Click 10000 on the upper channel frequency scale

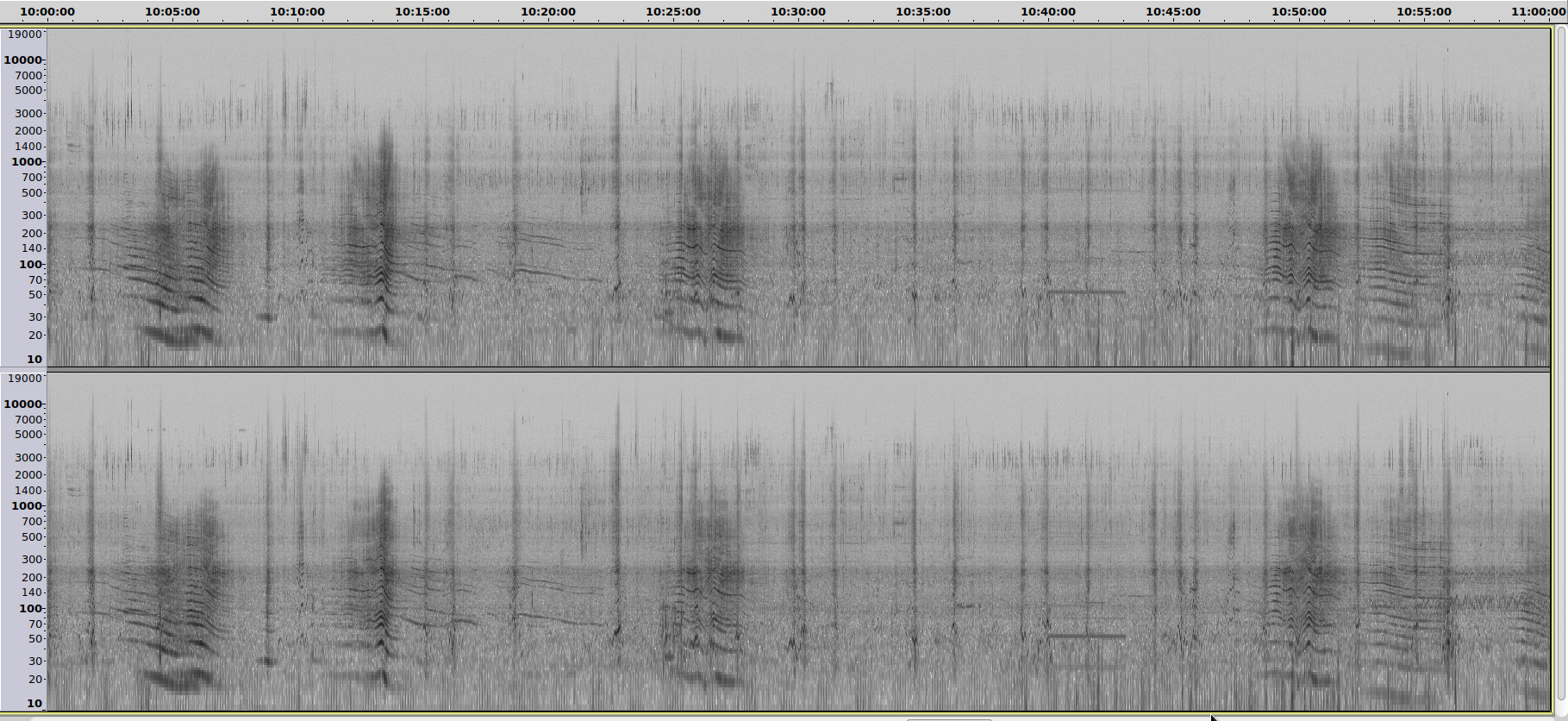[x=23, y=60]
